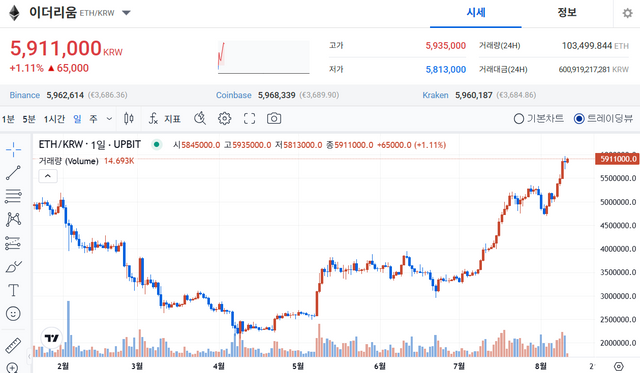Screen dimensions: 640x373
Task: Select the XABCD pattern tool
Action: point(13,220)
